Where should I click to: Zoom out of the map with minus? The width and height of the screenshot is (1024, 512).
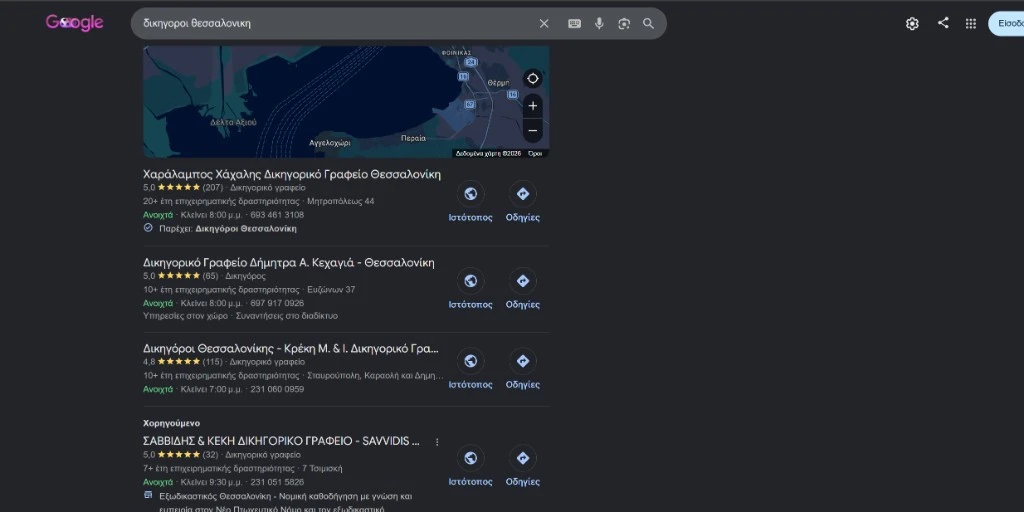point(533,131)
